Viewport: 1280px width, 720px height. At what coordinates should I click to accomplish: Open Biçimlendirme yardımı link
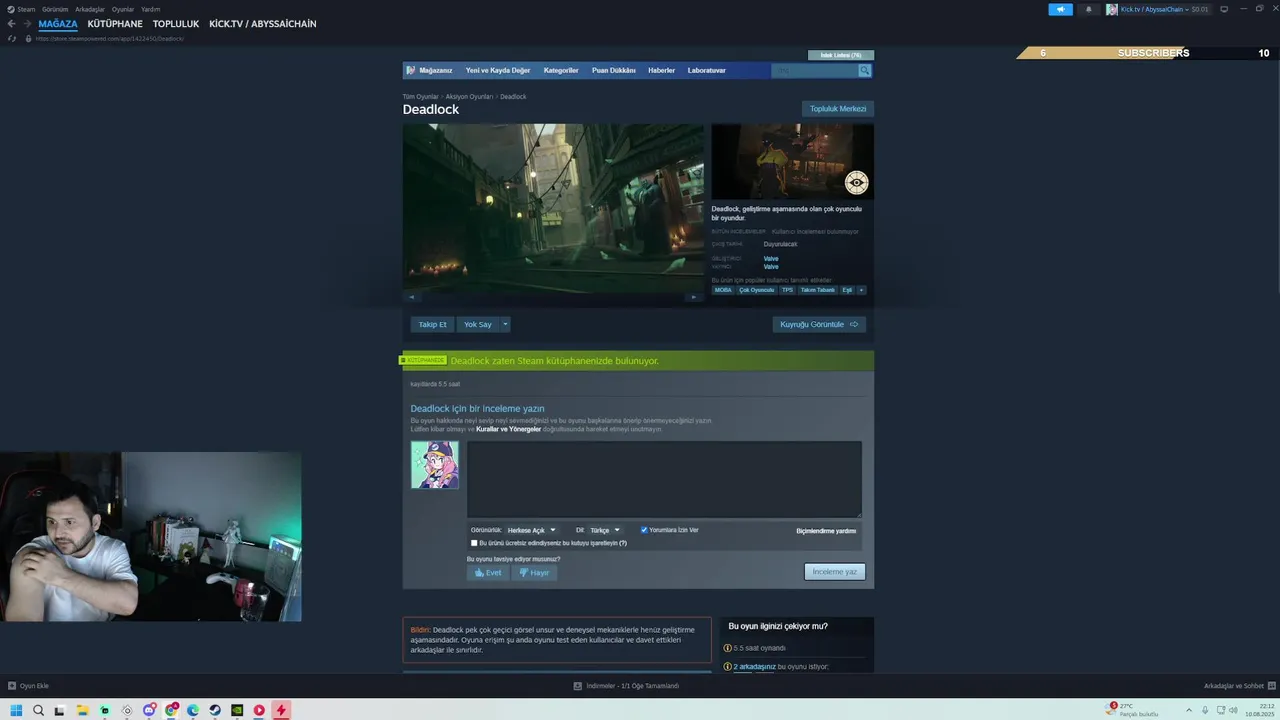826,531
